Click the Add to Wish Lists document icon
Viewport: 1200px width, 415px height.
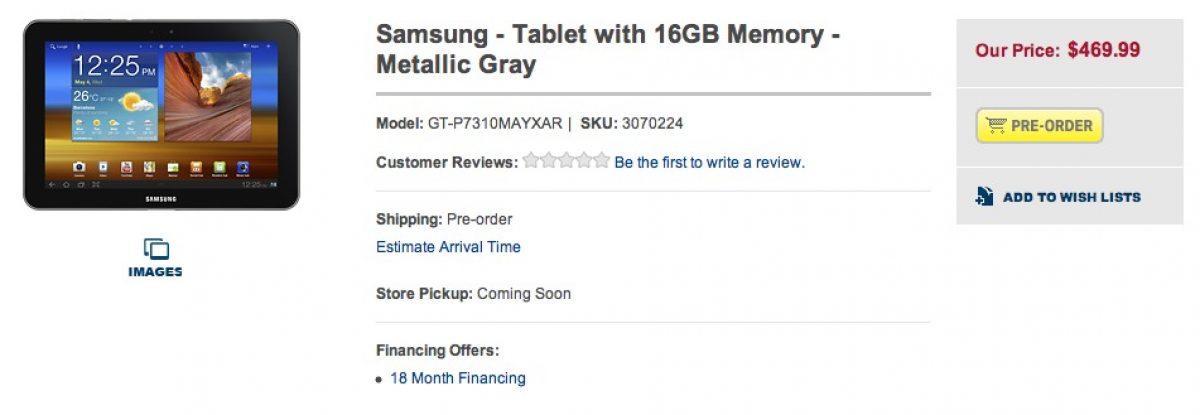point(985,197)
